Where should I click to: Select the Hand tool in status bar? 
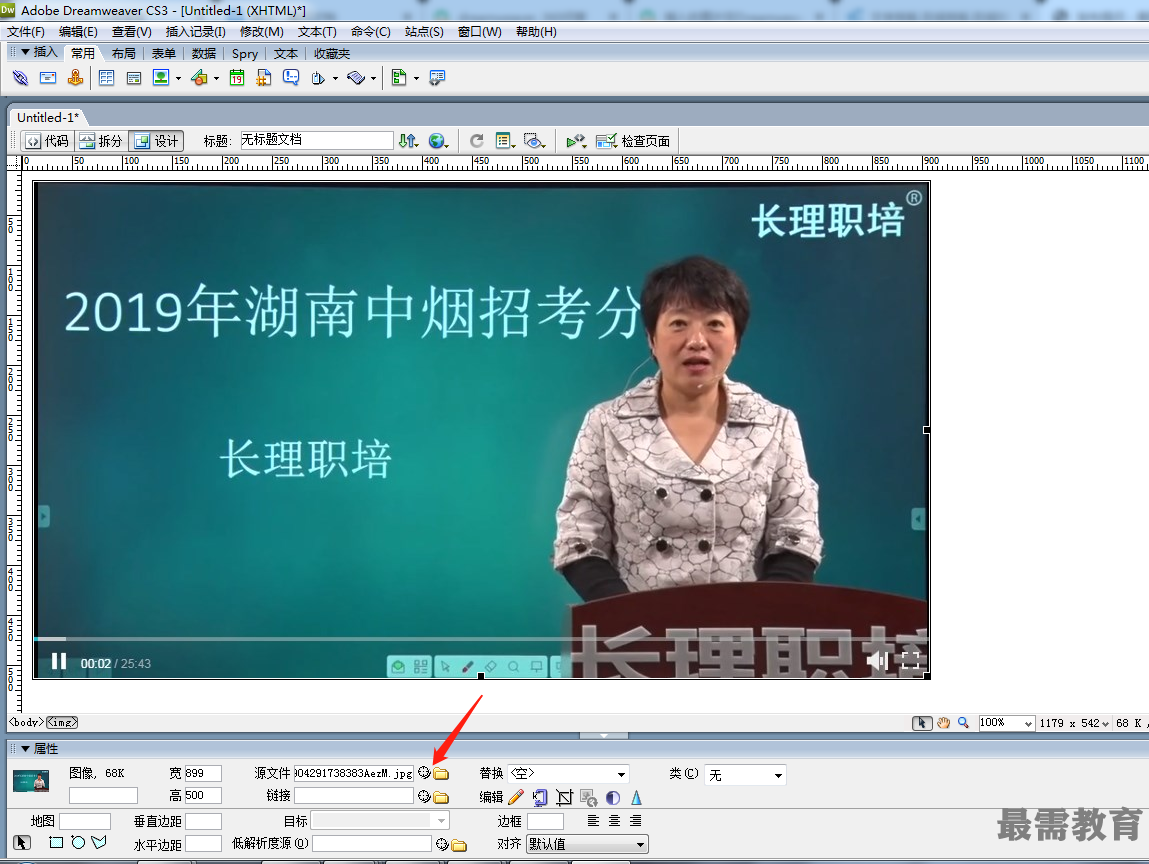tap(943, 723)
